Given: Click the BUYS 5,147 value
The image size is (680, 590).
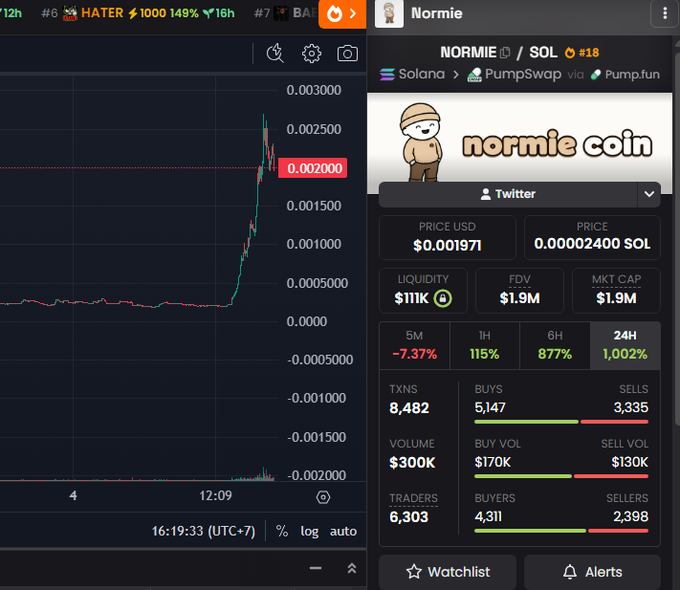Looking at the screenshot, I should click(490, 407).
